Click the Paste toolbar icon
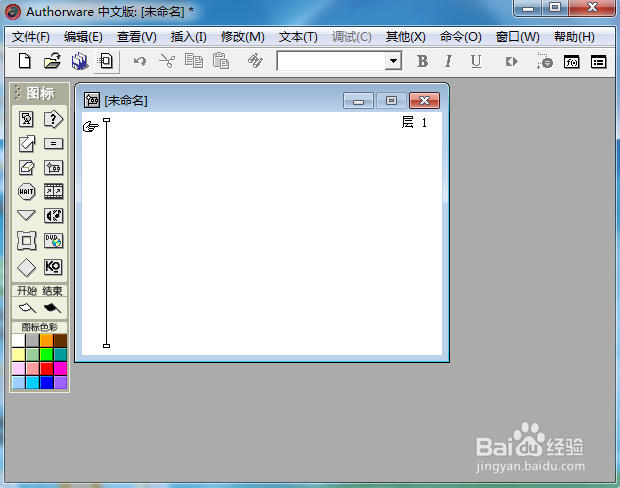This screenshot has height=488, width=620. click(221, 61)
